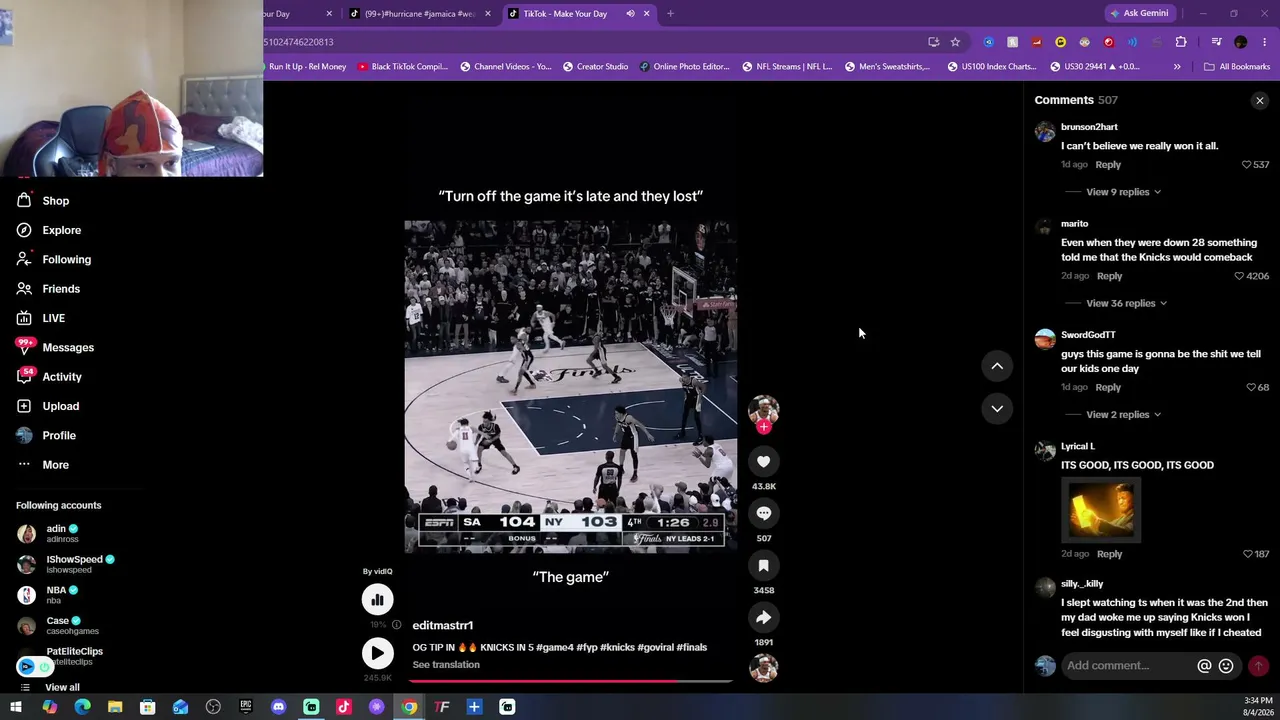Open a new browser tab
Image resolution: width=1280 pixels, height=720 pixels.
670,14
